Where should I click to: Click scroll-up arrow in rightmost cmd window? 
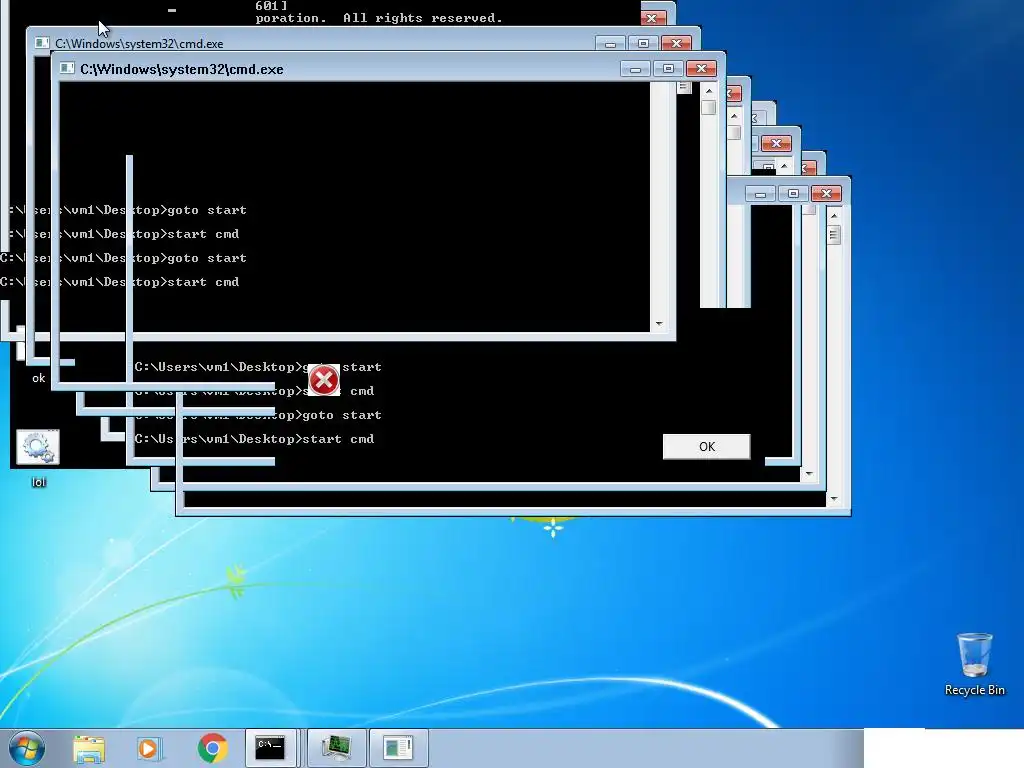(x=834, y=216)
